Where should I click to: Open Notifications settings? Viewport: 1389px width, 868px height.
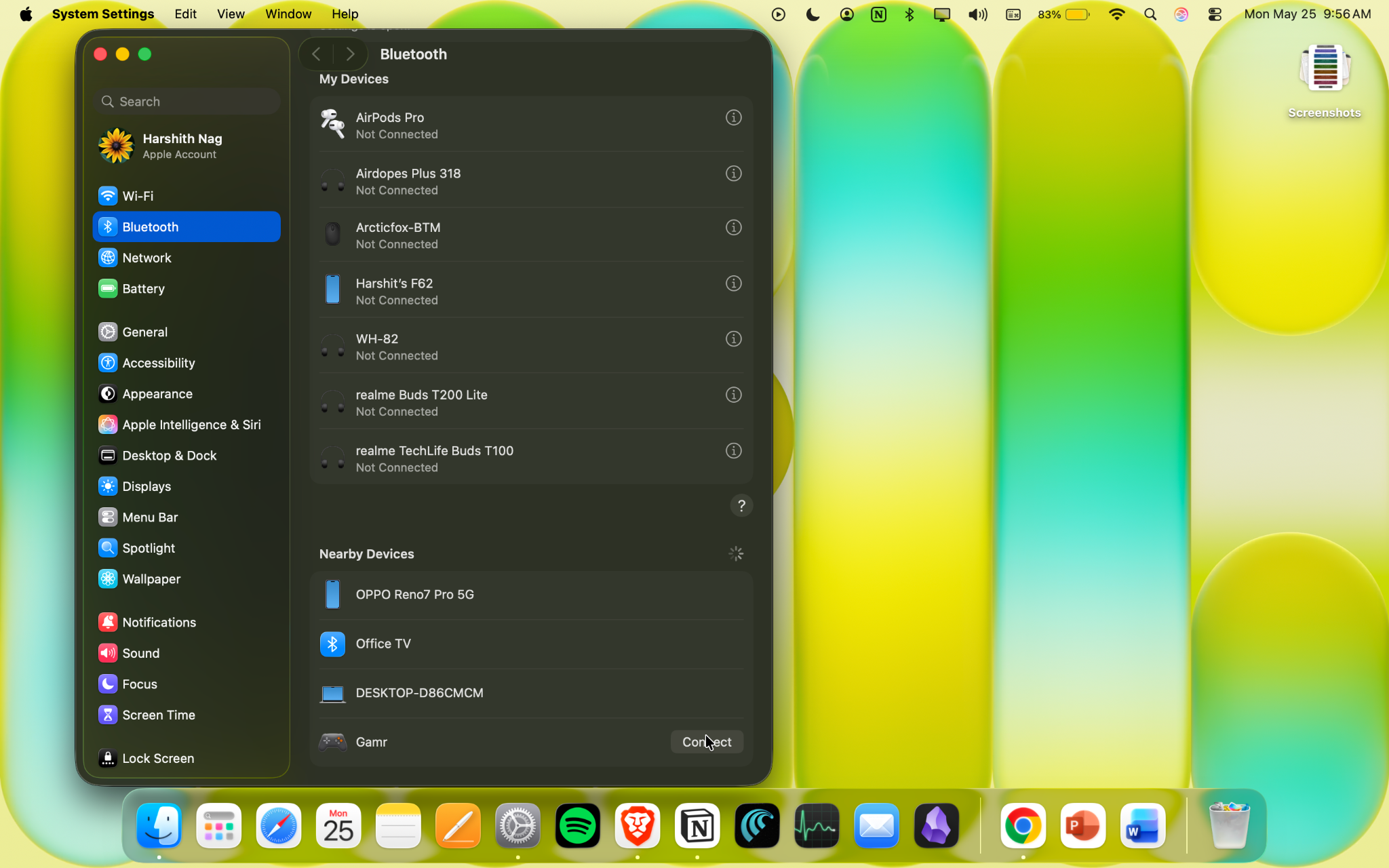[x=187, y=623]
